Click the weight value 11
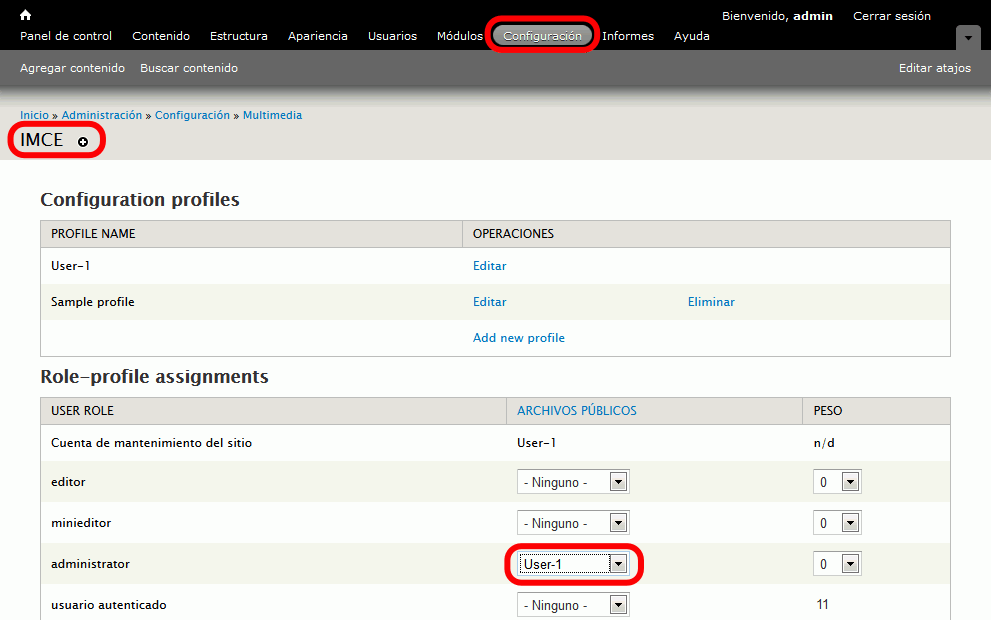The width and height of the screenshot is (991, 620). click(822, 605)
